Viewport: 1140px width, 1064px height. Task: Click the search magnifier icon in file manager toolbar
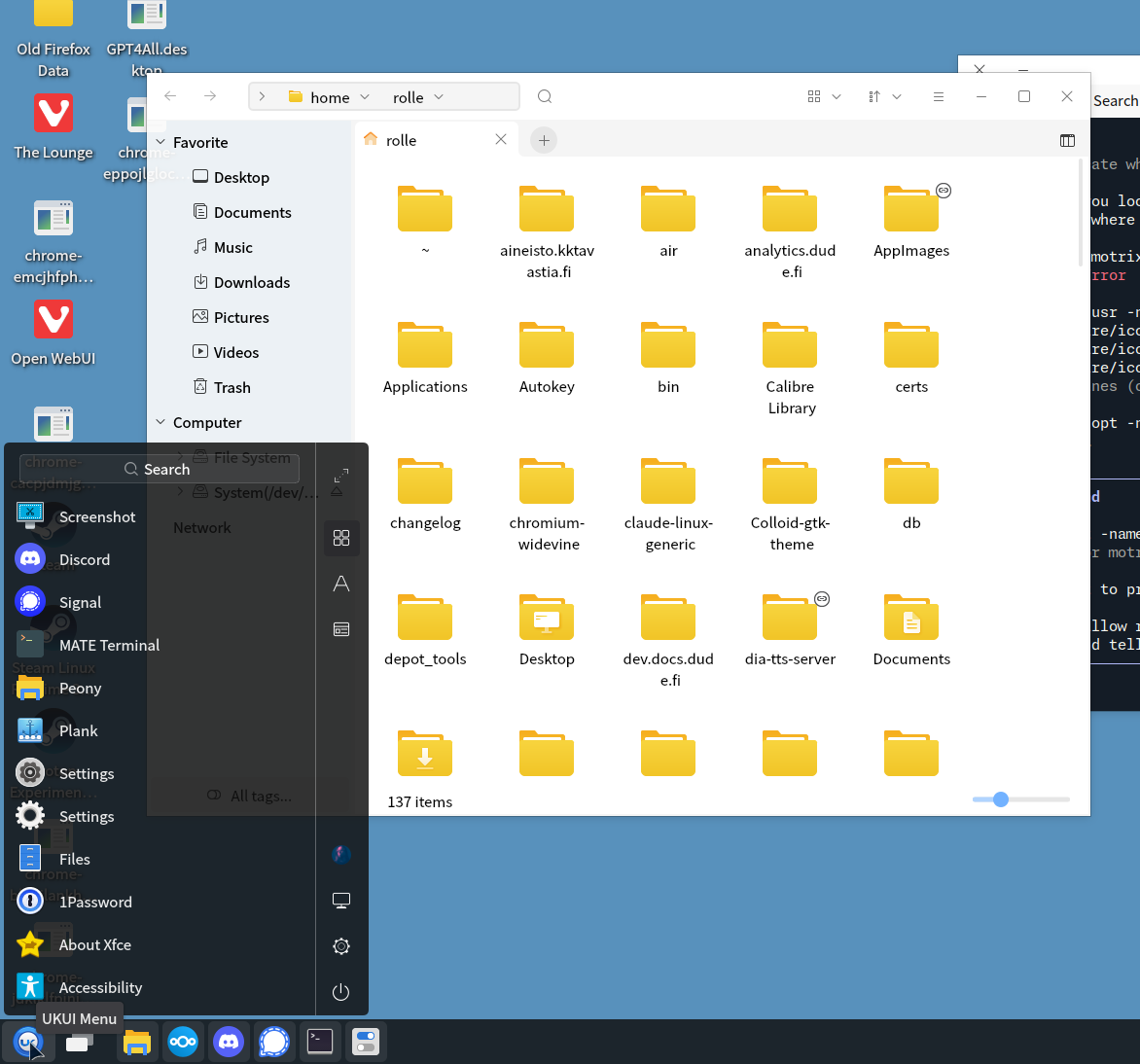pos(545,96)
